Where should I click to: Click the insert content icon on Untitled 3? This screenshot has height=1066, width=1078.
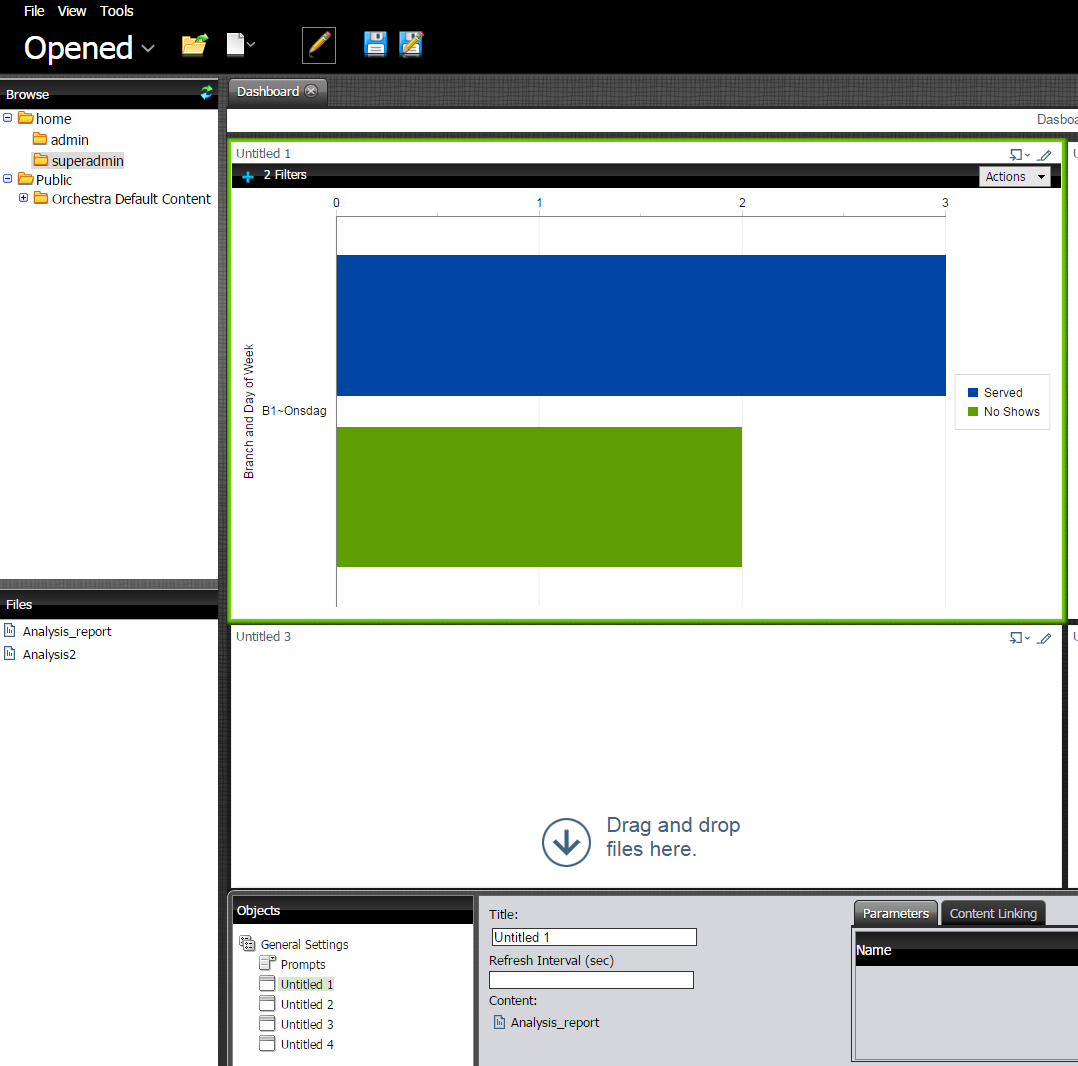(x=1018, y=638)
